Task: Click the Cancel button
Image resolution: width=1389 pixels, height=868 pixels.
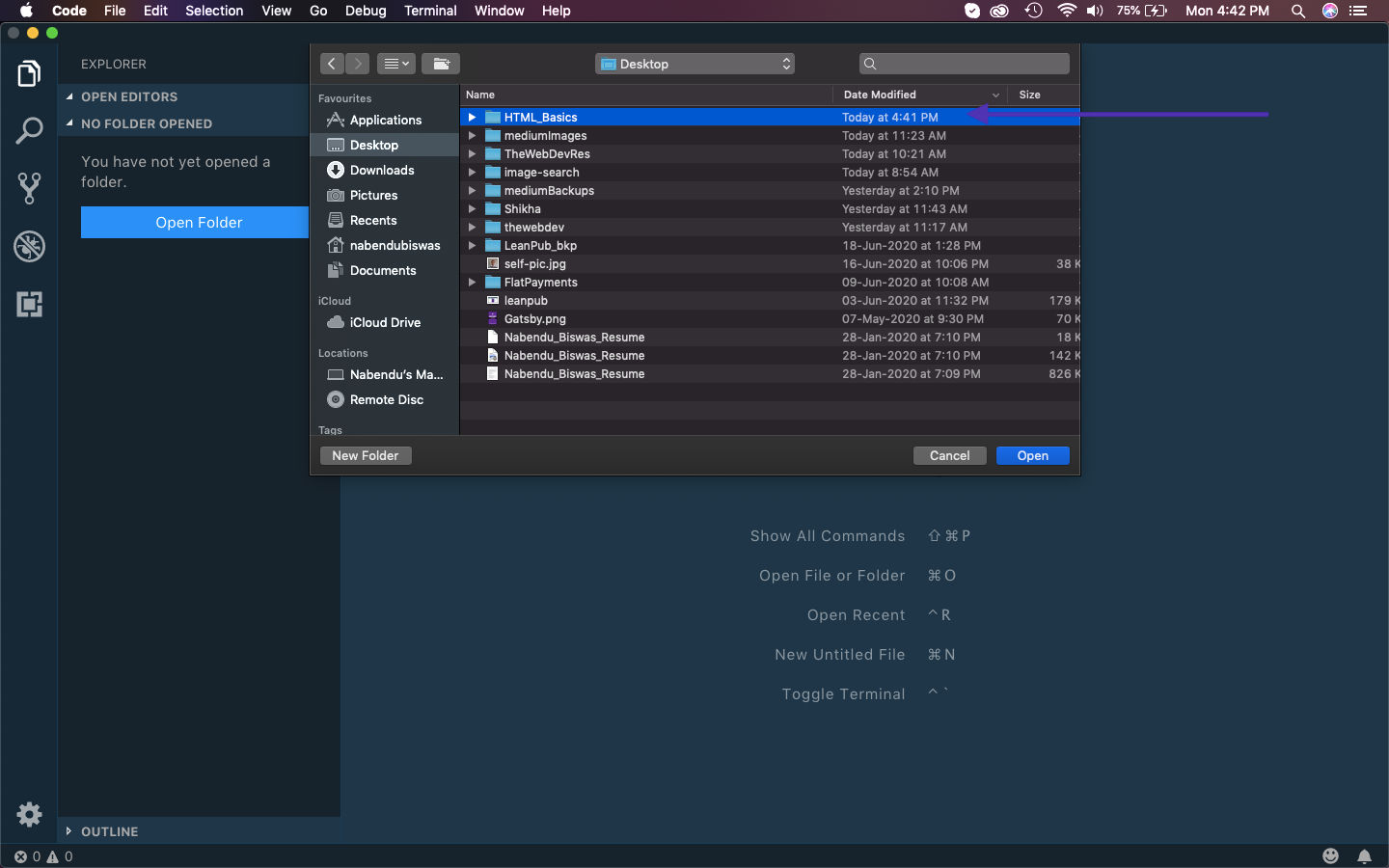Action: tap(949, 455)
